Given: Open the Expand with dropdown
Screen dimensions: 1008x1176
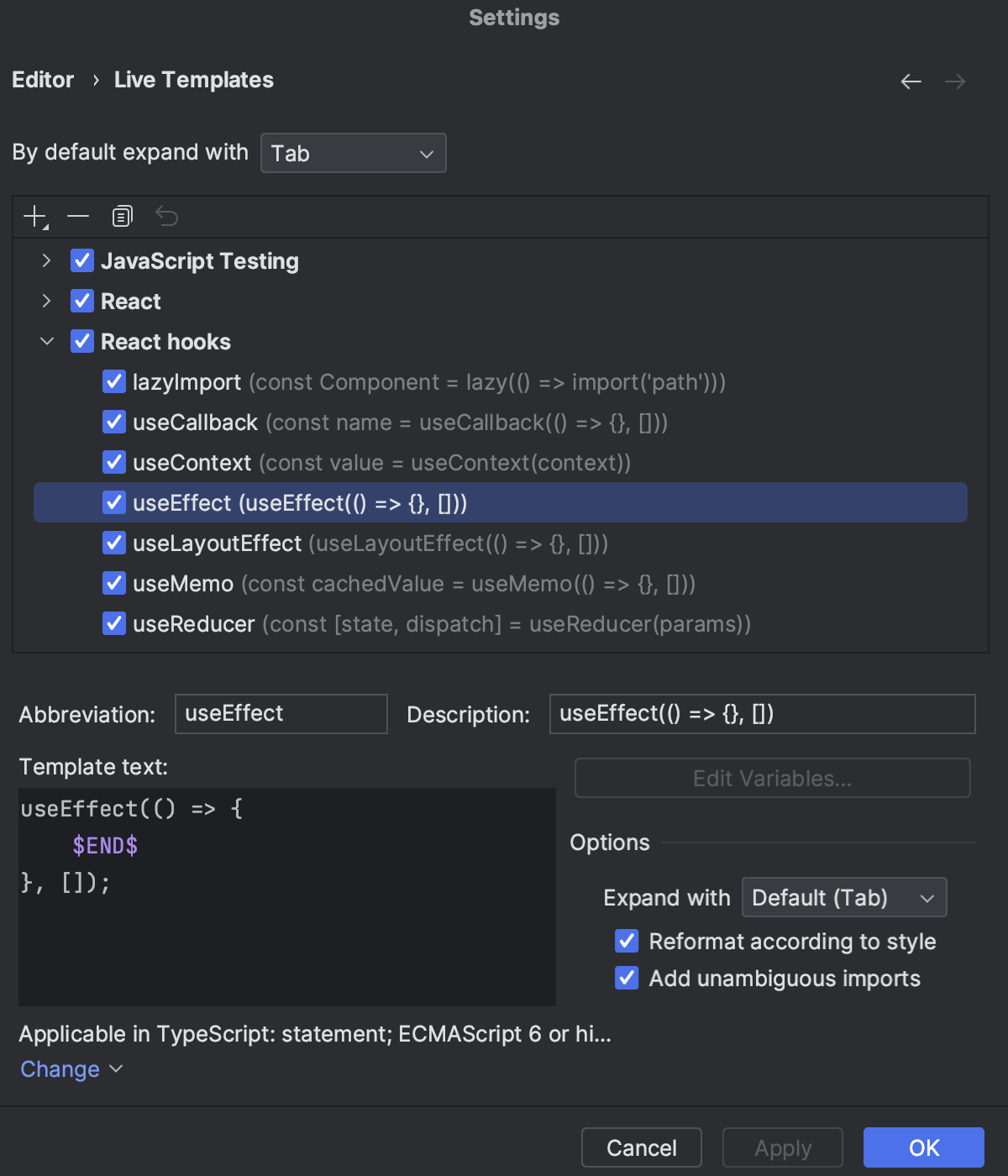Looking at the screenshot, I should click(x=843, y=897).
